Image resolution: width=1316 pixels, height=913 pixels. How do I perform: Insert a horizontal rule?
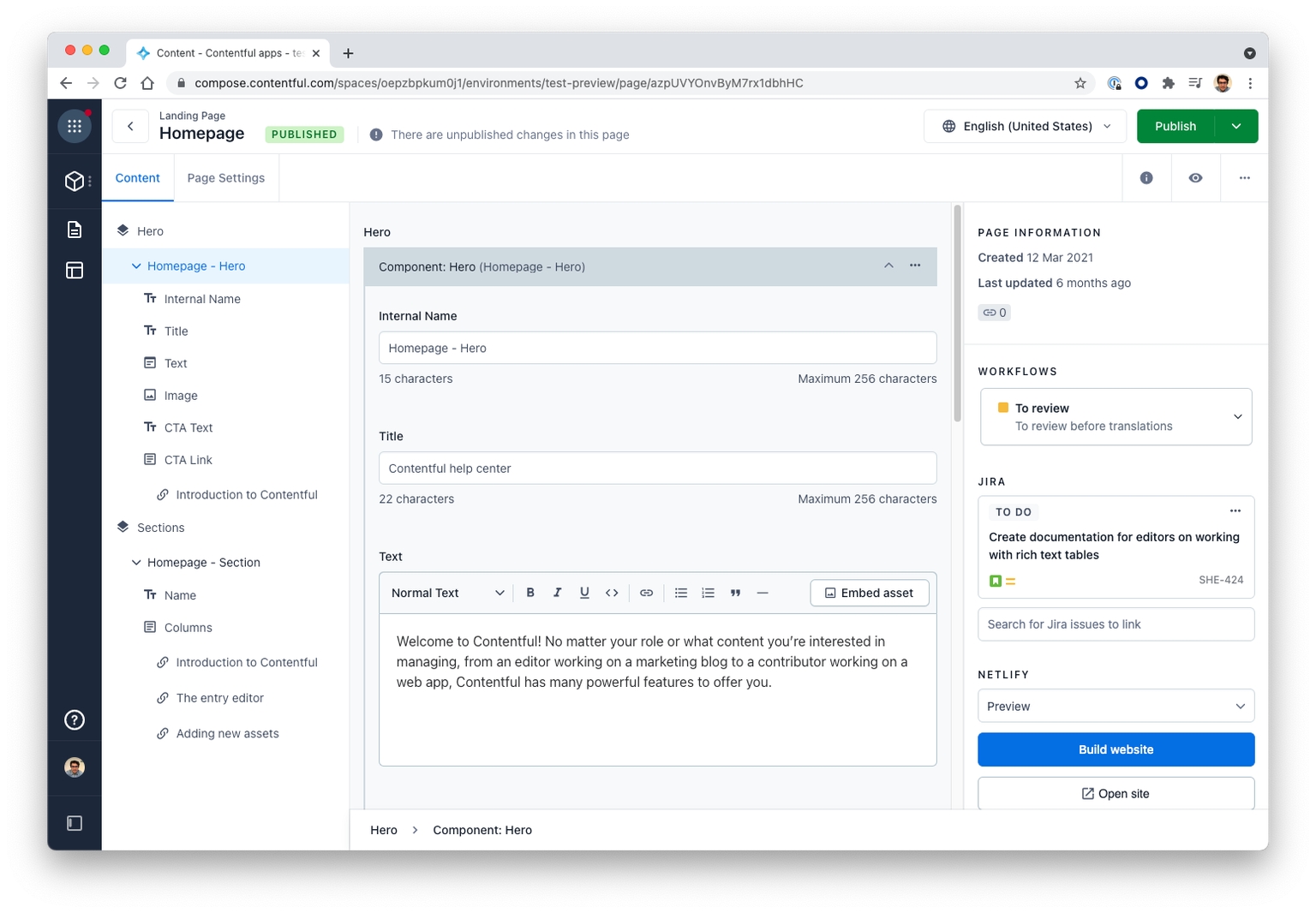point(763,593)
